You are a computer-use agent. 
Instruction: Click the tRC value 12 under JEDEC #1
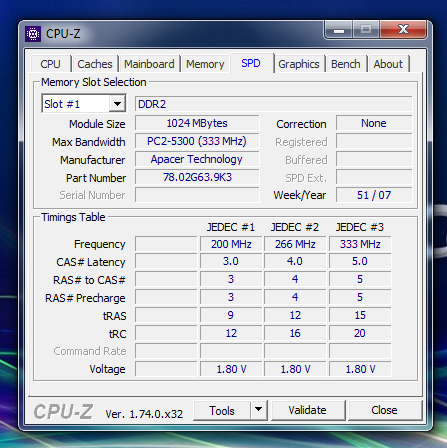click(x=231, y=333)
